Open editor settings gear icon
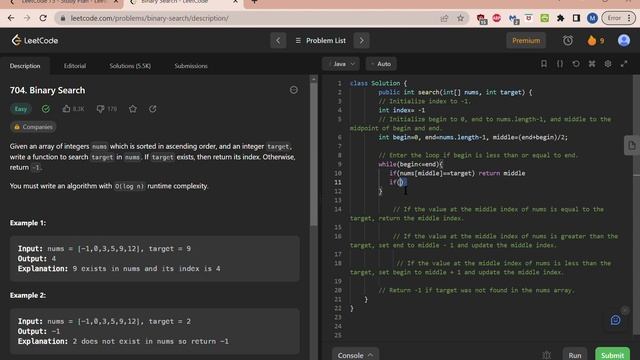 pos(608,64)
